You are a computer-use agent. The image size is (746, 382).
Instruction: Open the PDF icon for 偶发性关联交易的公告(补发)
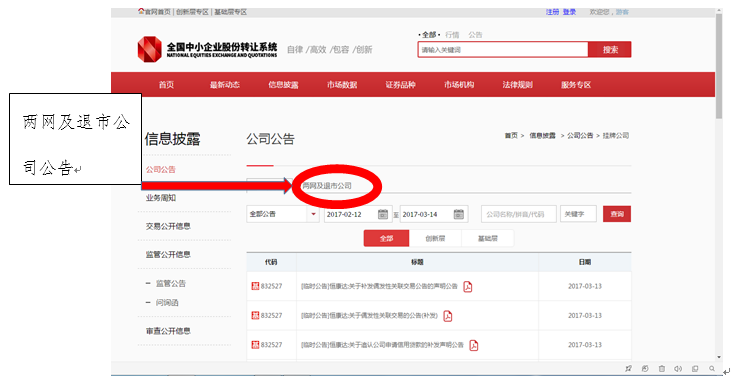pos(448,316)
